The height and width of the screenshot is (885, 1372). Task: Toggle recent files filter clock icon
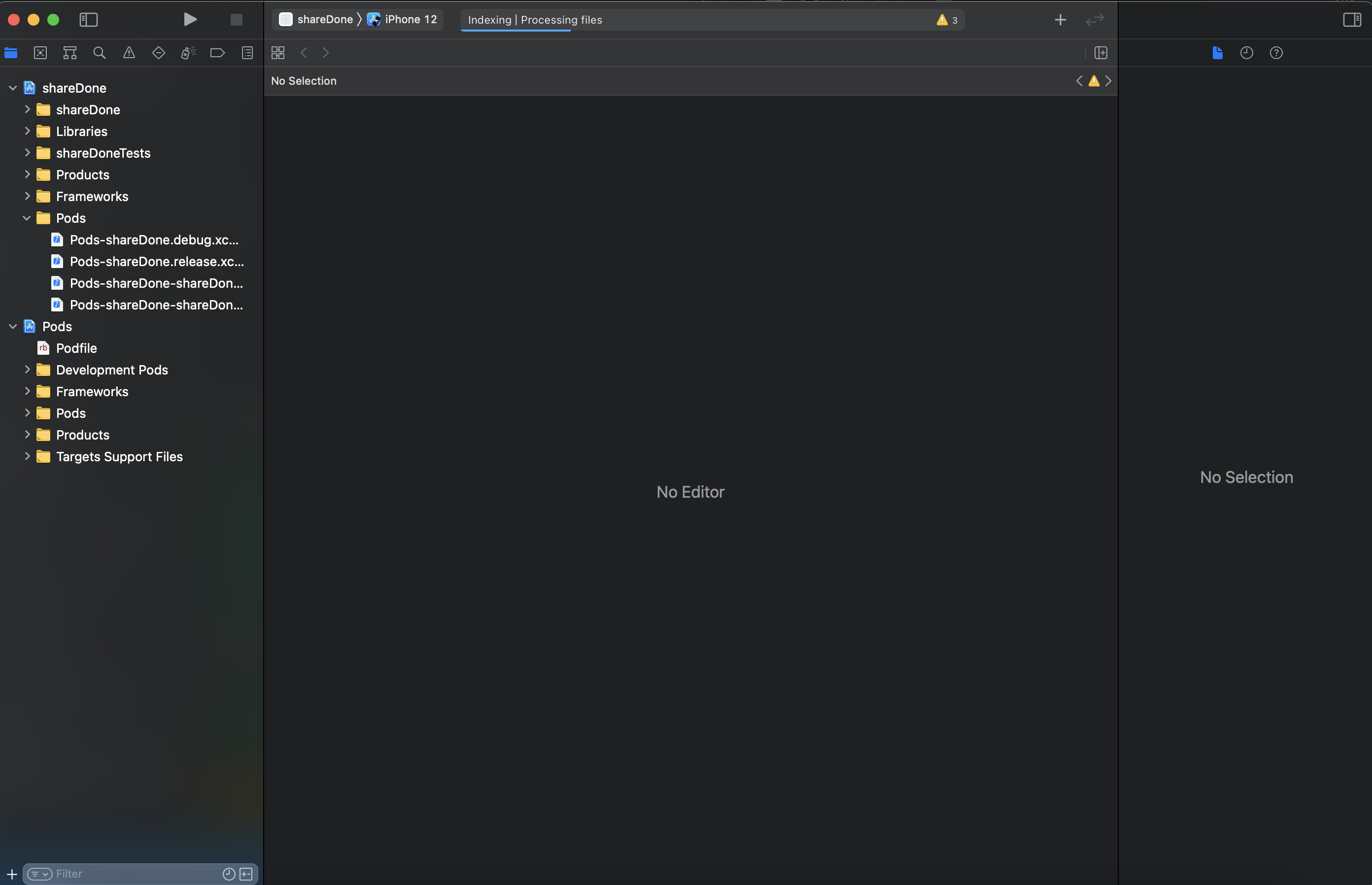(229, 874)
